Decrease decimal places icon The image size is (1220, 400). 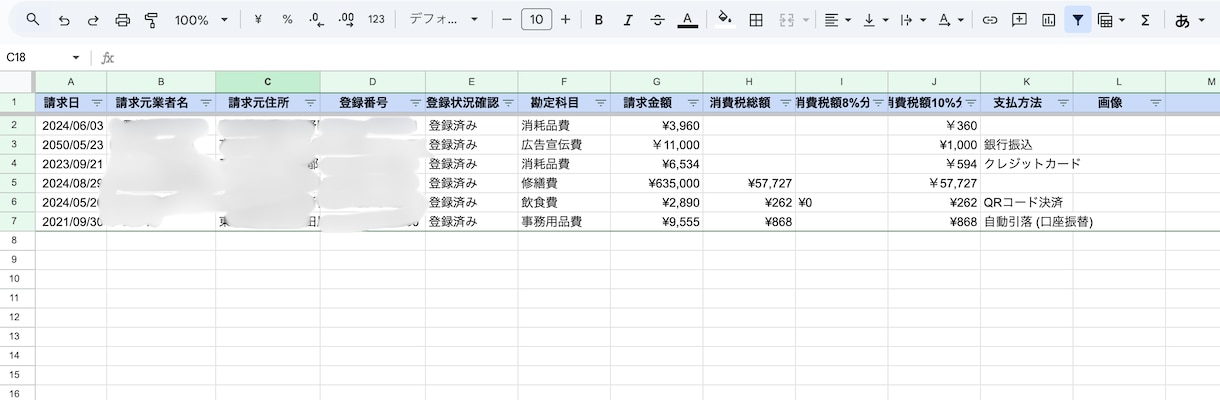pyautogui.click(x=316, y=20)
